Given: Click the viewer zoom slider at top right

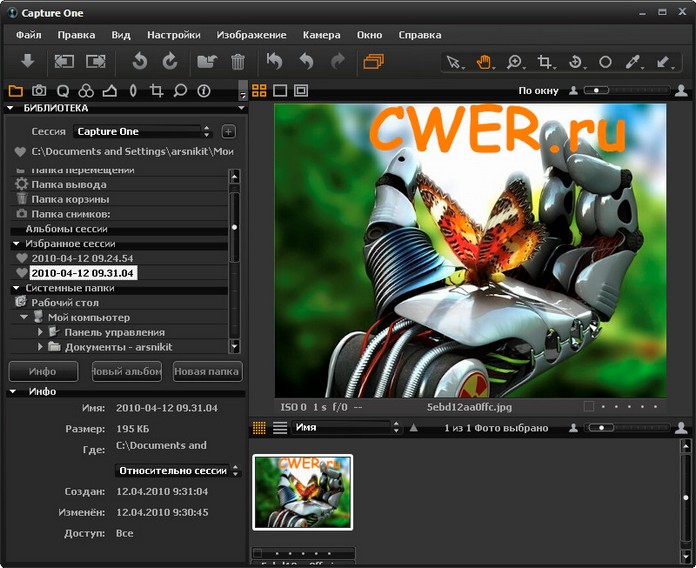Looking at the screenshot, I should pos(625,91).
